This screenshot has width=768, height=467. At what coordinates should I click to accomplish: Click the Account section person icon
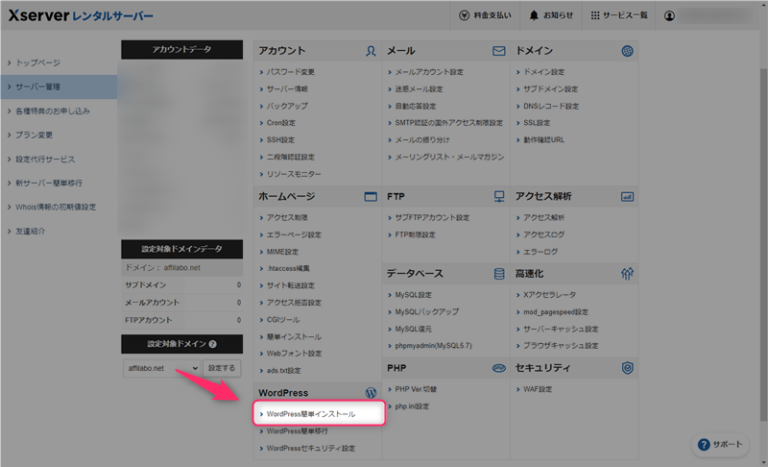coord(370,51)
